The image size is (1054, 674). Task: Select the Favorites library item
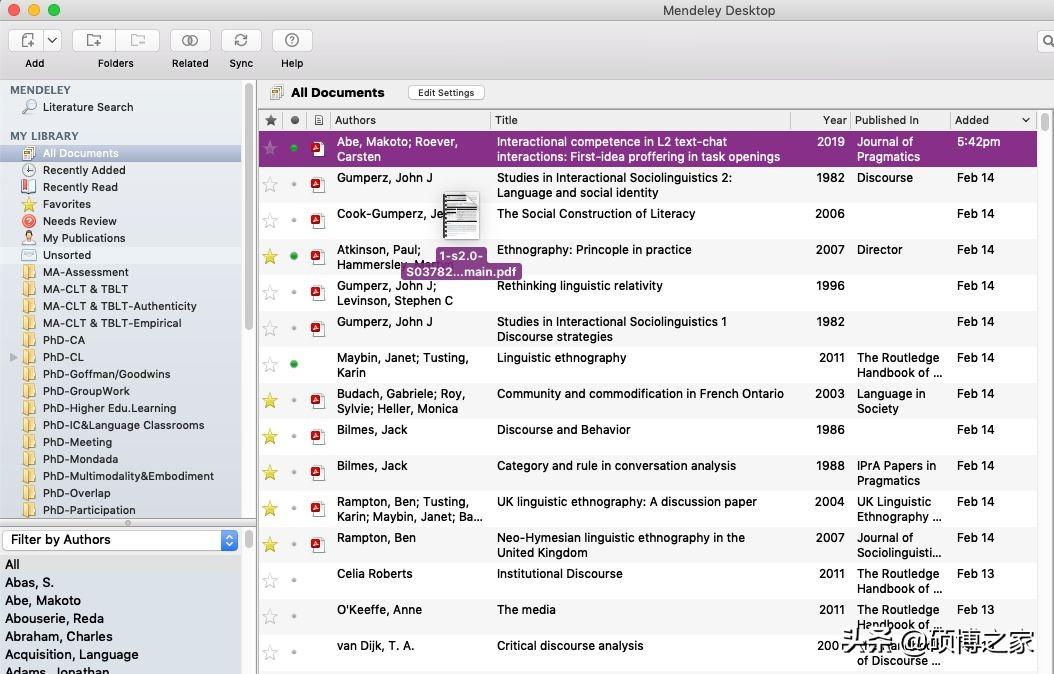(x=66, y=204)
